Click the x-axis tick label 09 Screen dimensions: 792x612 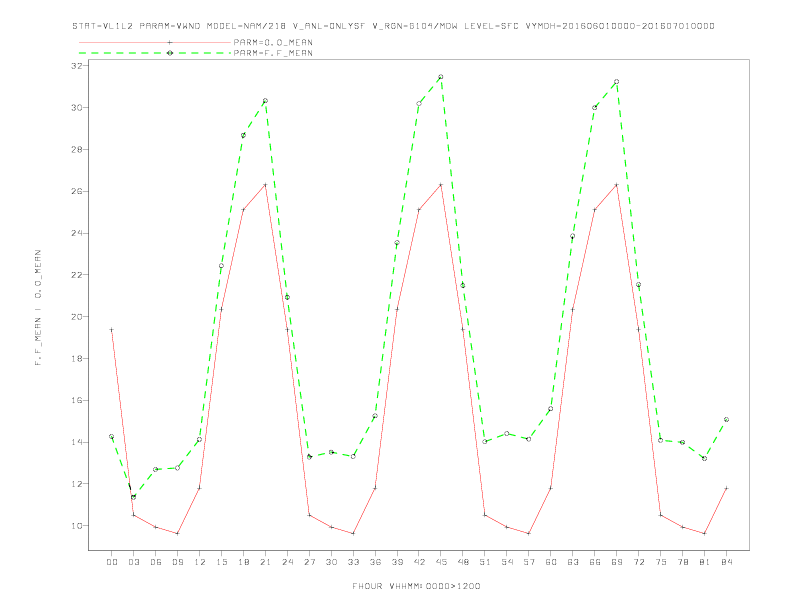pos(177,562)
